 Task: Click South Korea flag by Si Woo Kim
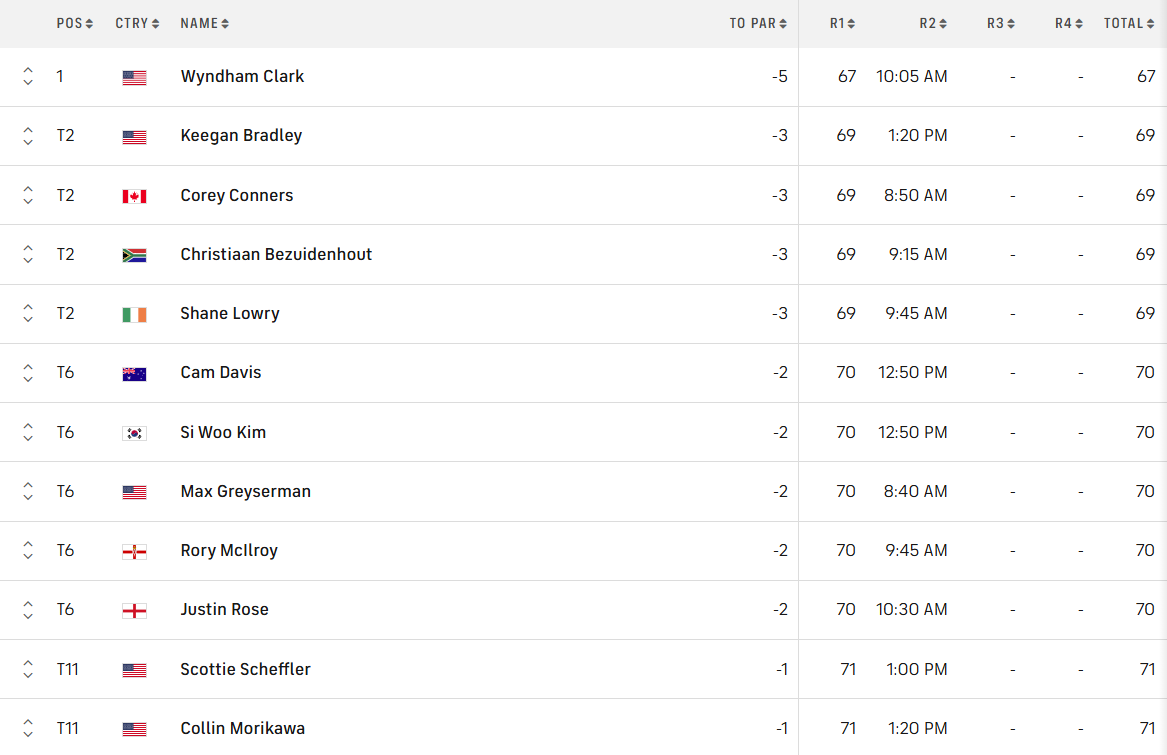point(134,433)
